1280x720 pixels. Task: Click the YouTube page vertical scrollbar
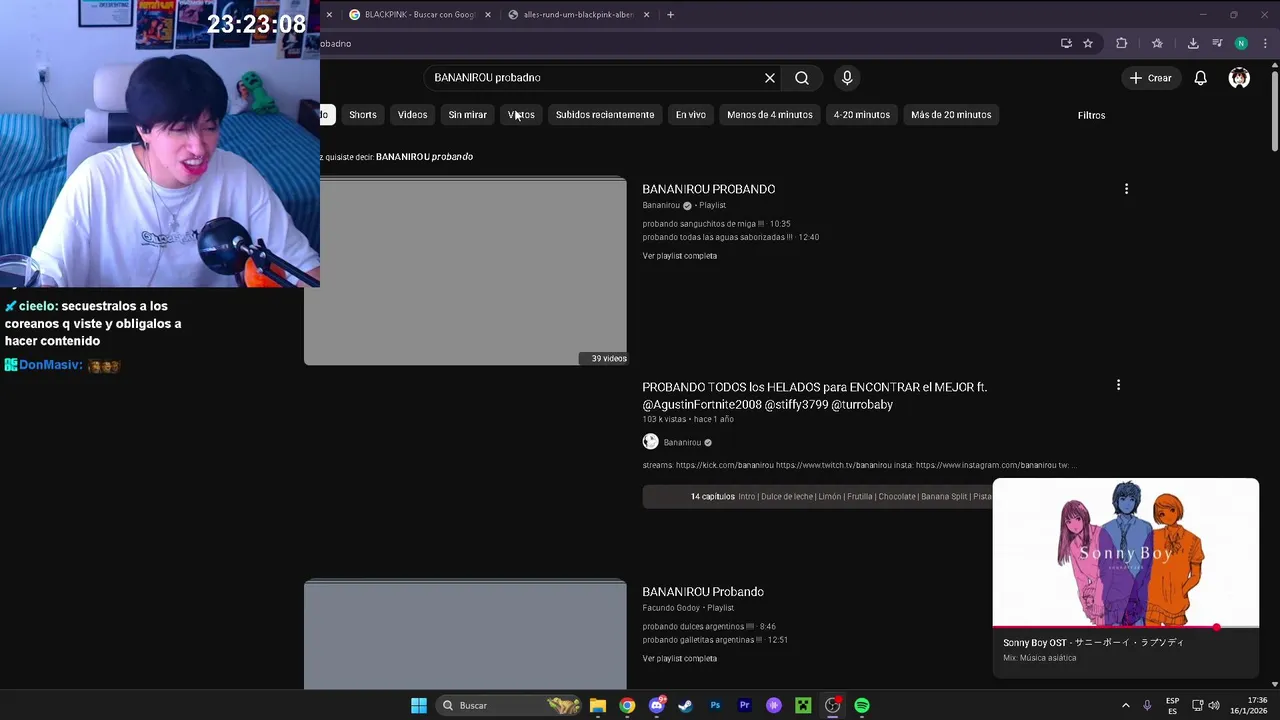(1275, 110)
